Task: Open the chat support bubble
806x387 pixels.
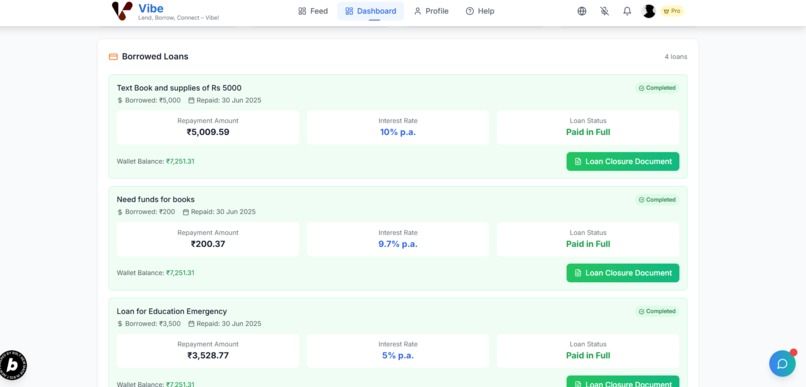Action: [782, 363]
